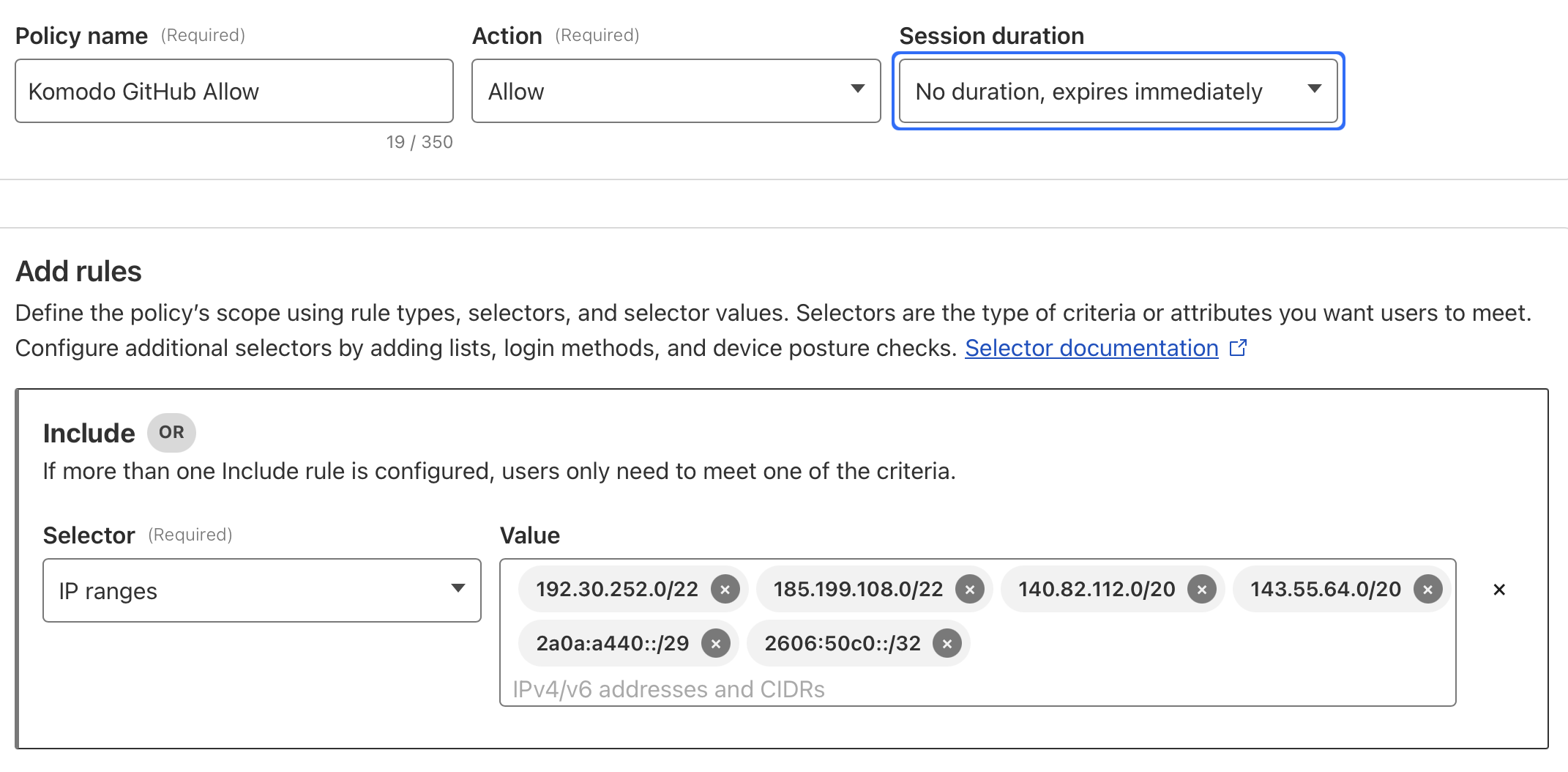
Task: Remove the 192.30.252.0/22 IP range chip
Action: 725,590
